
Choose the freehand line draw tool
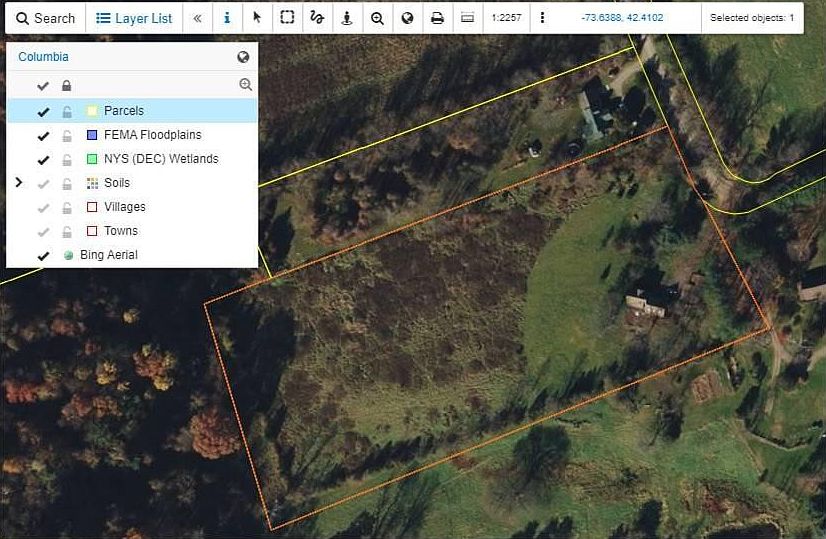pyautogui.click(x=317, y=18)
